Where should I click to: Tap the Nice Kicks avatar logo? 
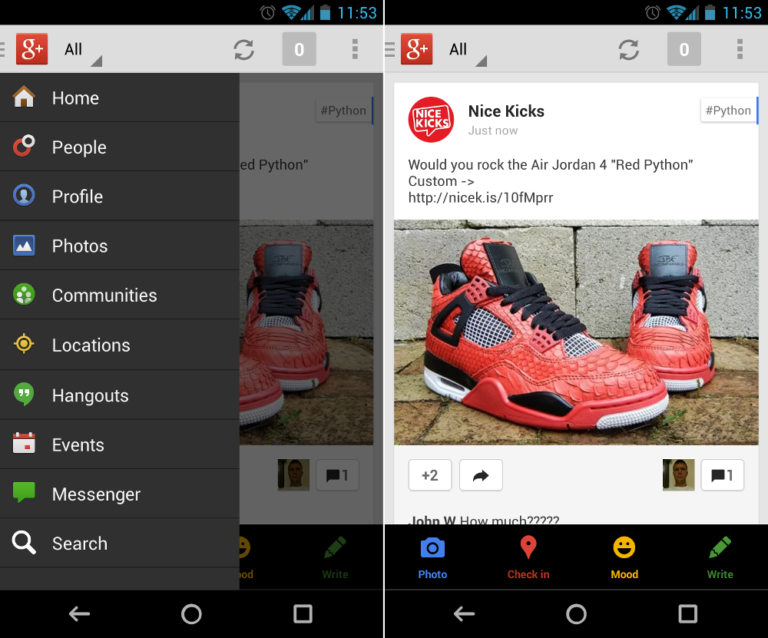[x=431, y=119]
